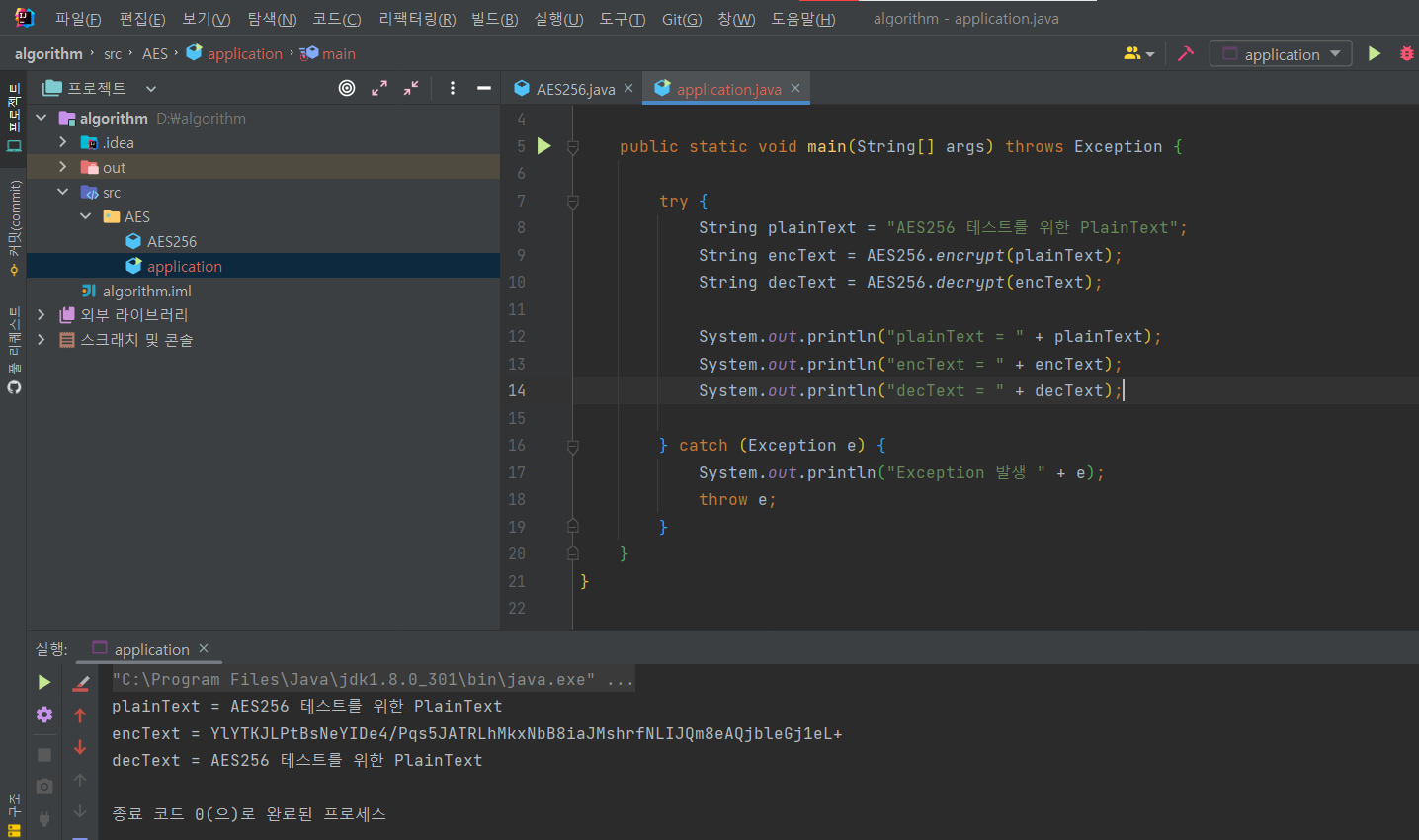
Task: Click the collapse all icon in project panel
Action: (x=411, y=88)
